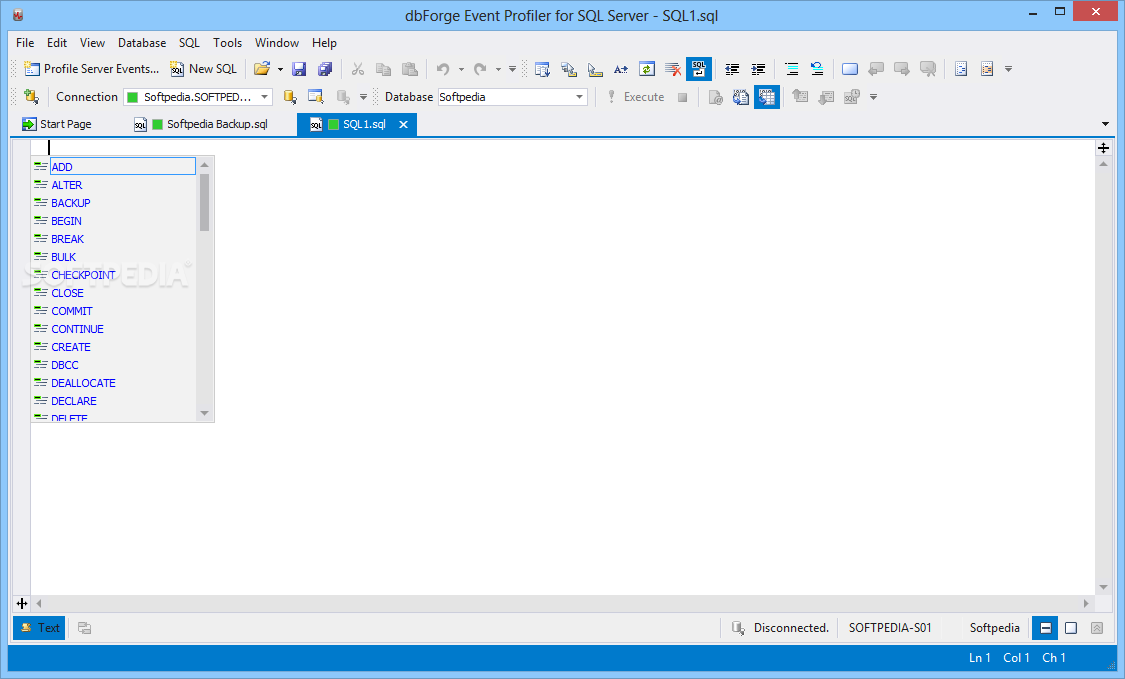Click the autocomplete list scrollbar thumb
The image size is (1125, 679).
point(204,202)
